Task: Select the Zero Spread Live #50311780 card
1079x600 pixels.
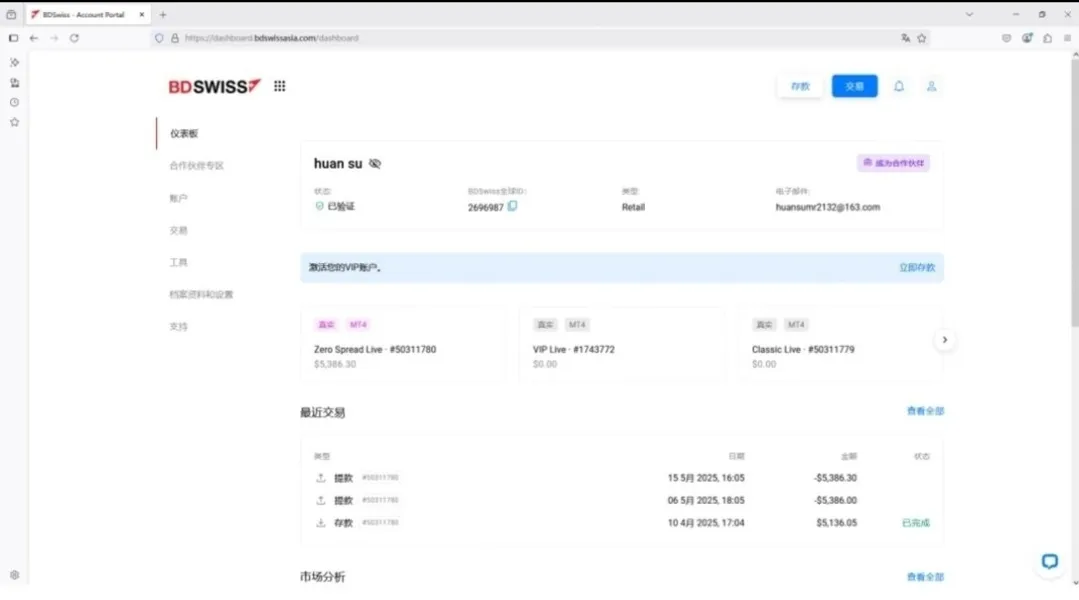Action: pos(405,343)
